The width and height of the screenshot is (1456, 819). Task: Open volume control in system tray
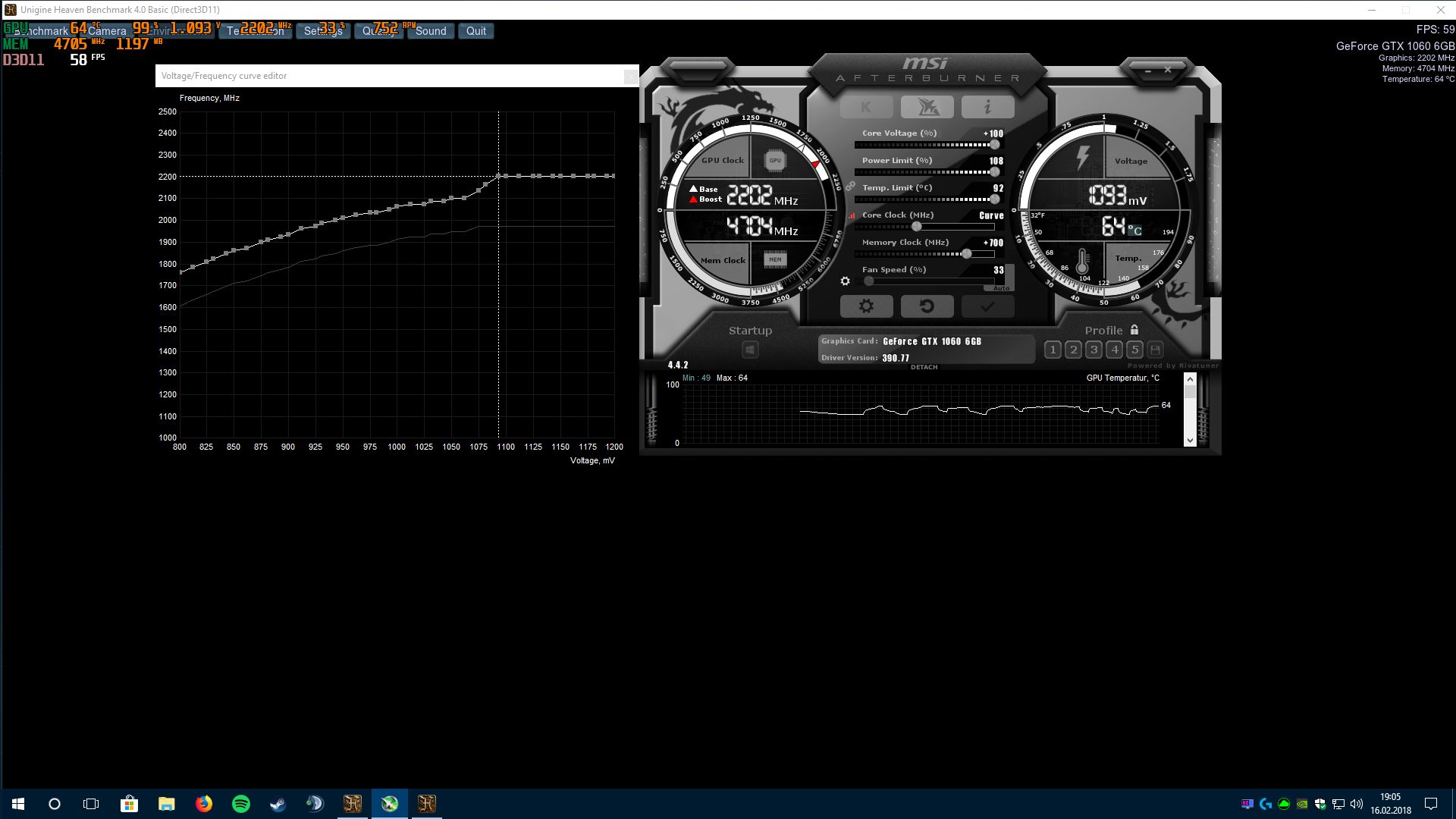[x=1357, y=804]
